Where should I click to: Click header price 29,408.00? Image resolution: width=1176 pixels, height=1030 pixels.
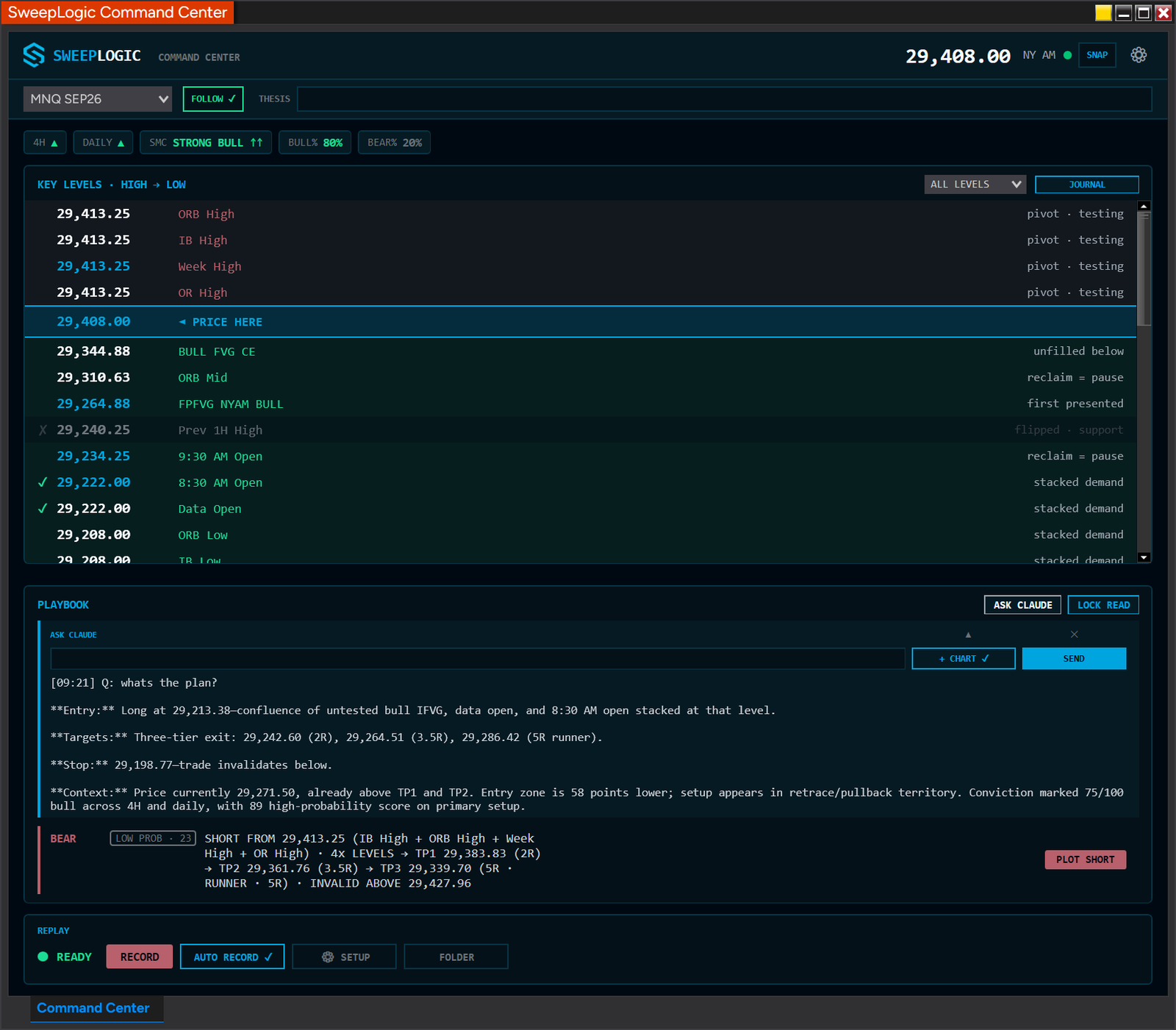click(958, 57)
